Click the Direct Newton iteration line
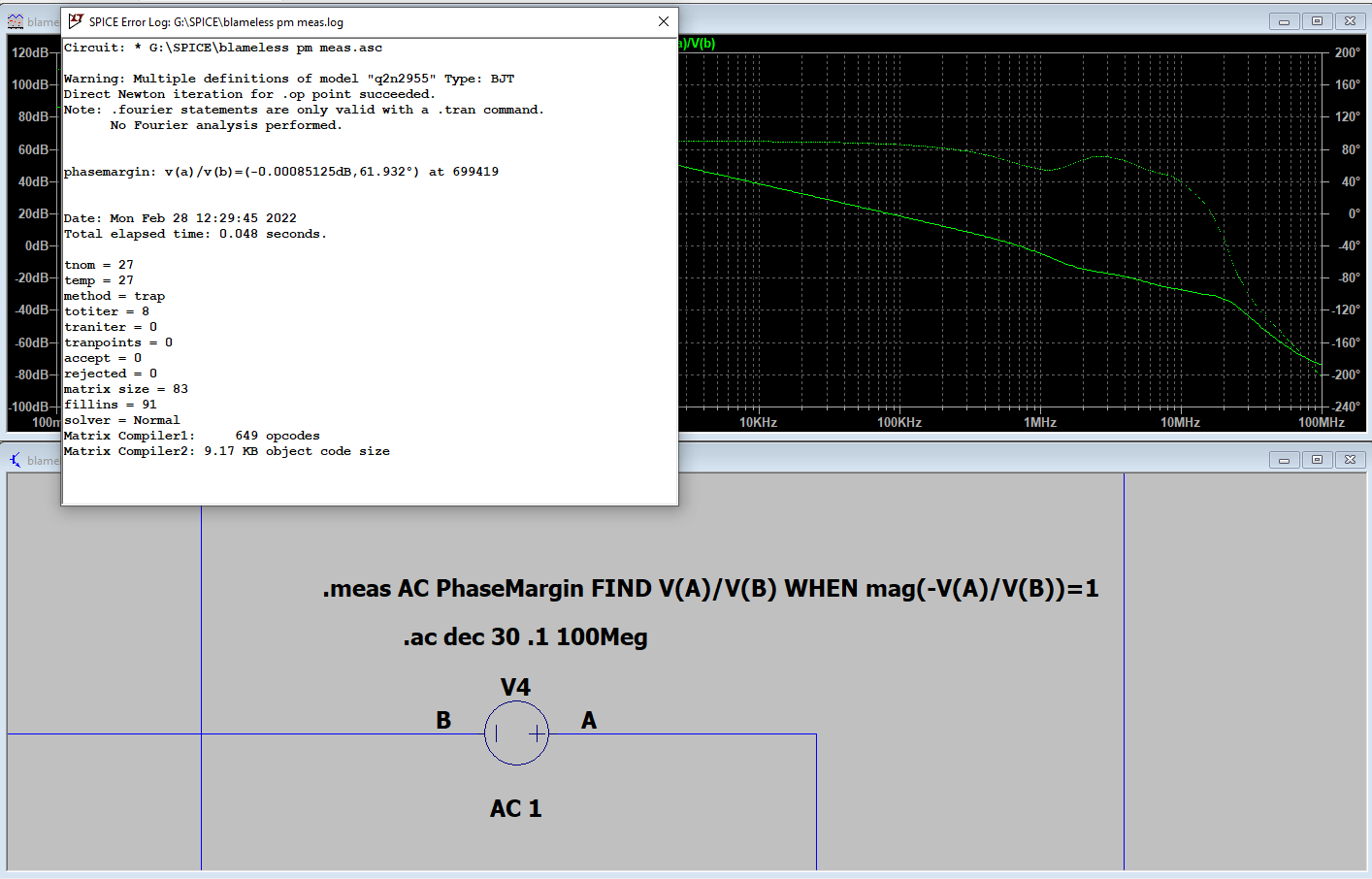This screenshot has height=879, width=1372. (x=249, y=94)
